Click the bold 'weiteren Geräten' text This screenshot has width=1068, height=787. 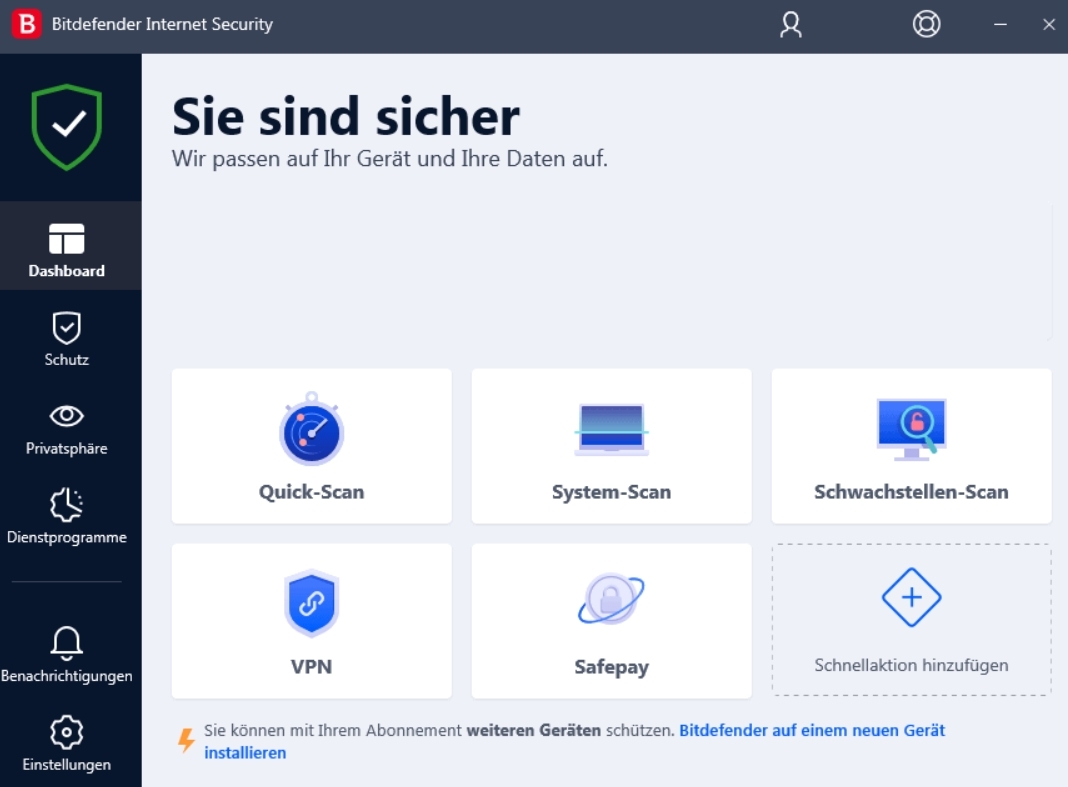click(533, 730)
